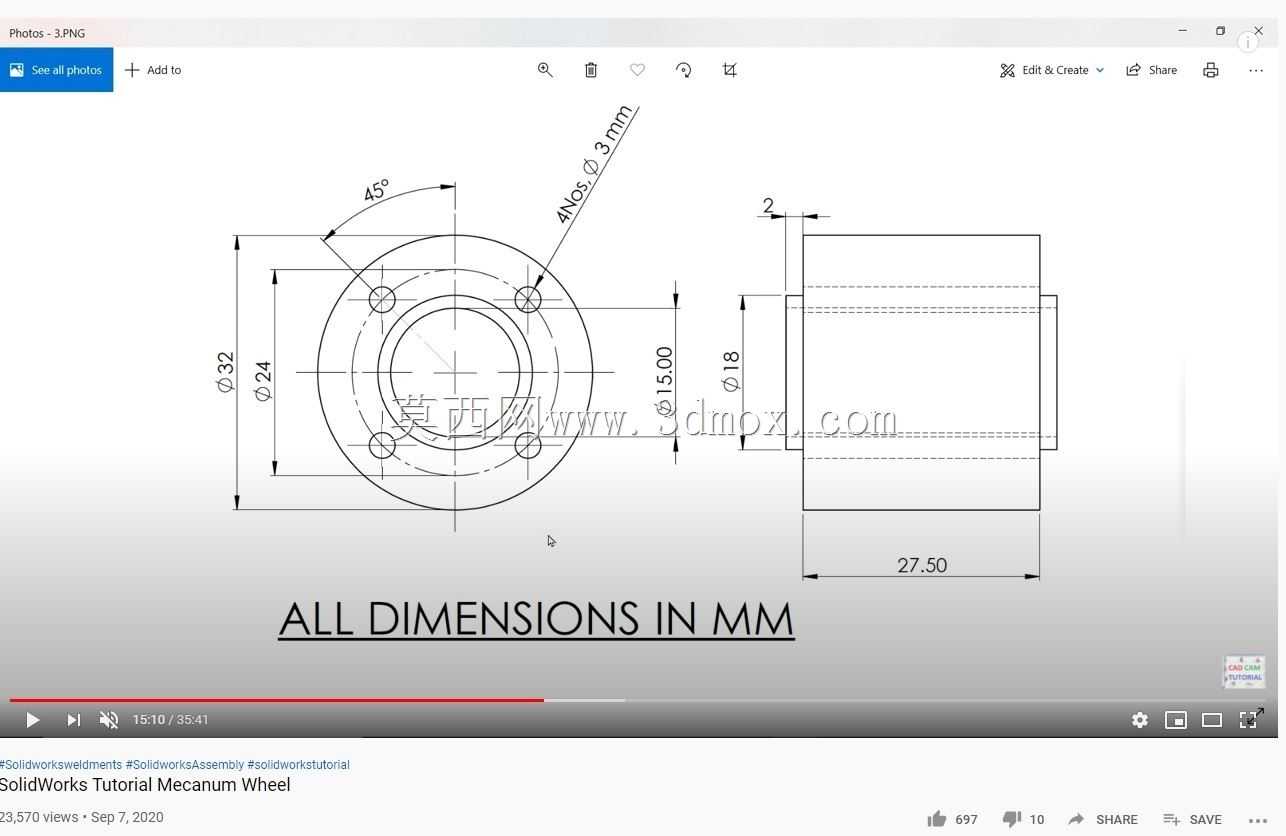The height and width of the screenshot is (836, 1286).
Task: Toggle theater mode
Action: click(x=1212, y=720)
